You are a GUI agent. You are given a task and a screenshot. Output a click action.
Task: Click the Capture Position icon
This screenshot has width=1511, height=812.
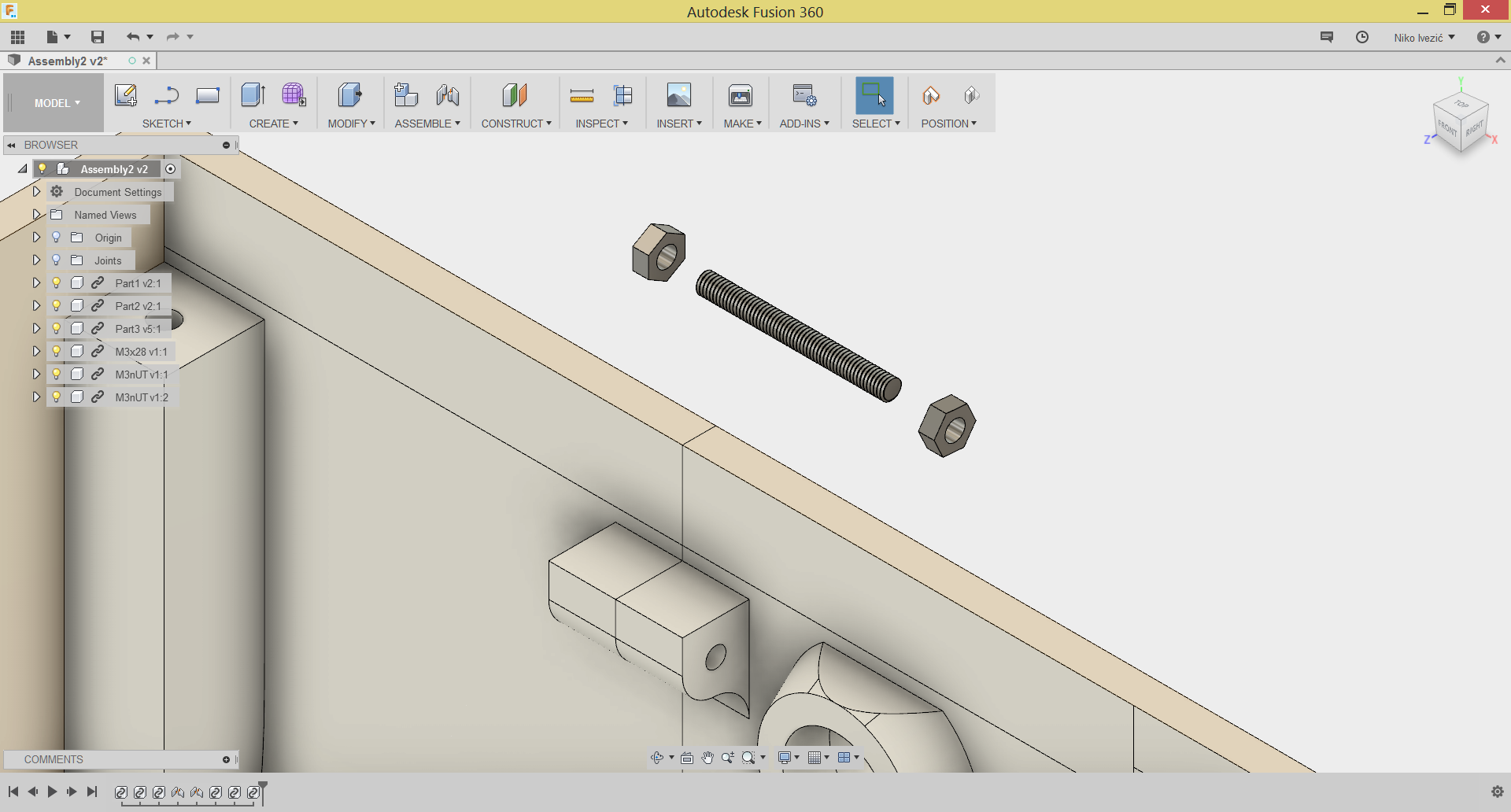[931, 95]
